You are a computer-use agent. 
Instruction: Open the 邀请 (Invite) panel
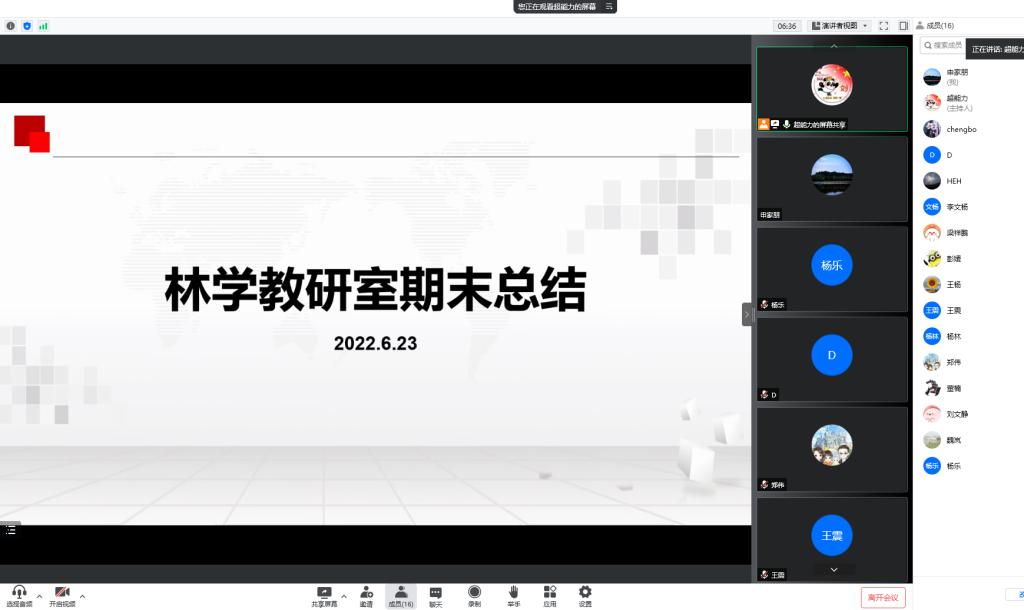pyautogui.click(x=366, y=596)
